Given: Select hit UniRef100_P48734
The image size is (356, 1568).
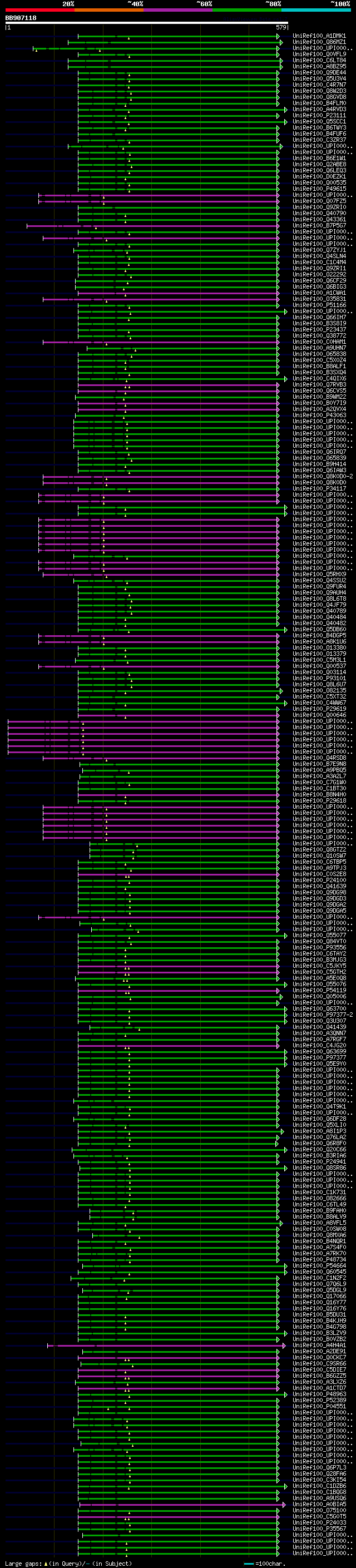Looking at the screenshot, I should click(319, 1259).
